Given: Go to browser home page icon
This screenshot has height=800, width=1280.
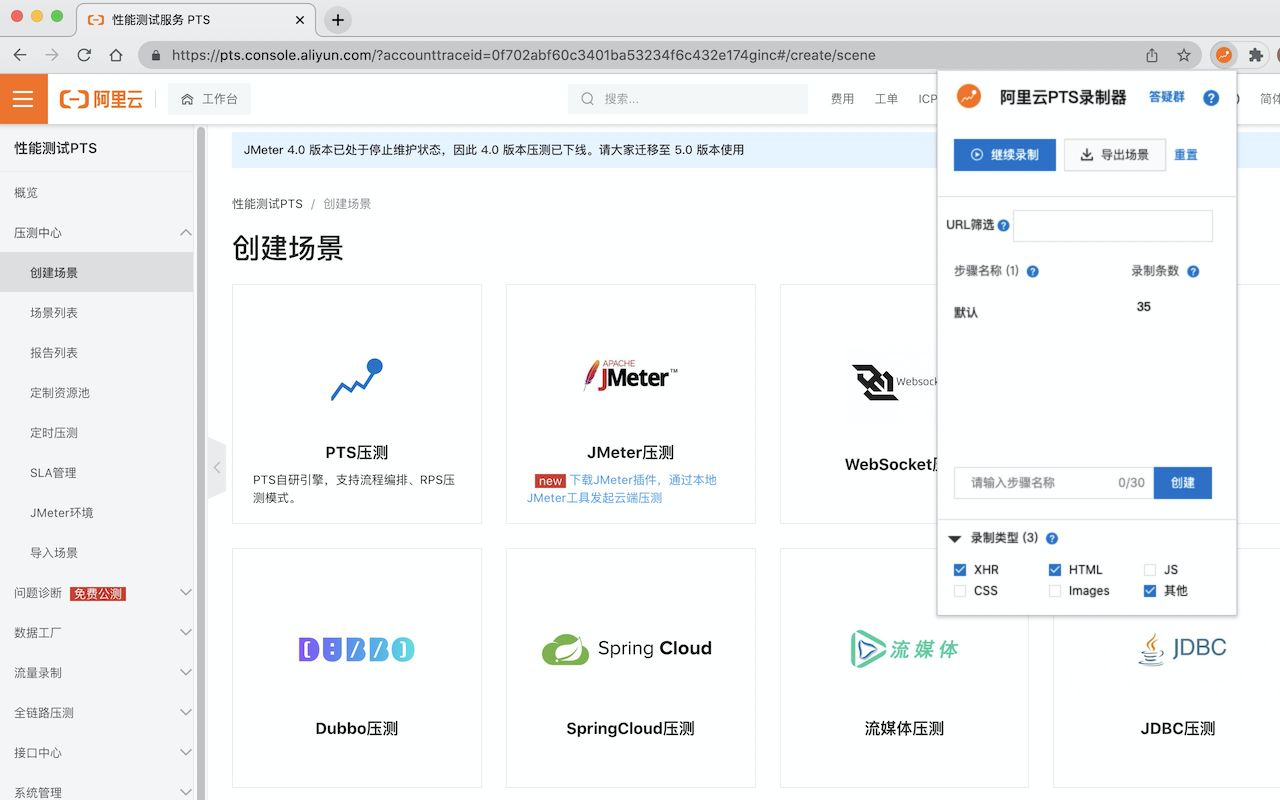Looking at the screenshot, I should tap(116, 55).
